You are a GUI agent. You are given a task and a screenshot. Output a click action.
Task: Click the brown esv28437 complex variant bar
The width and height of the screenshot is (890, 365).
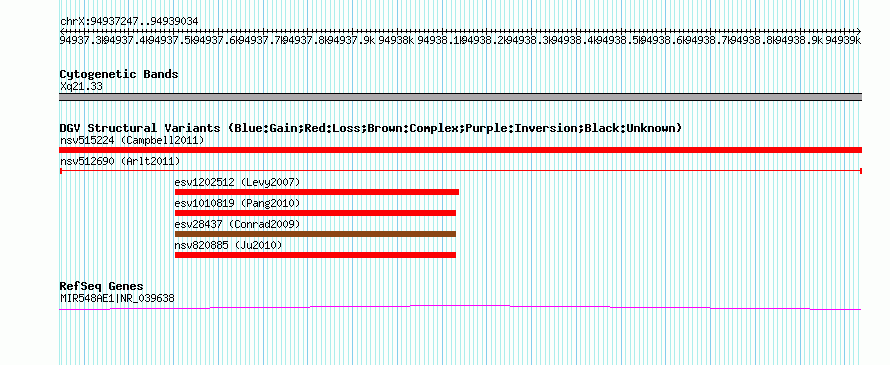(316, 234)
